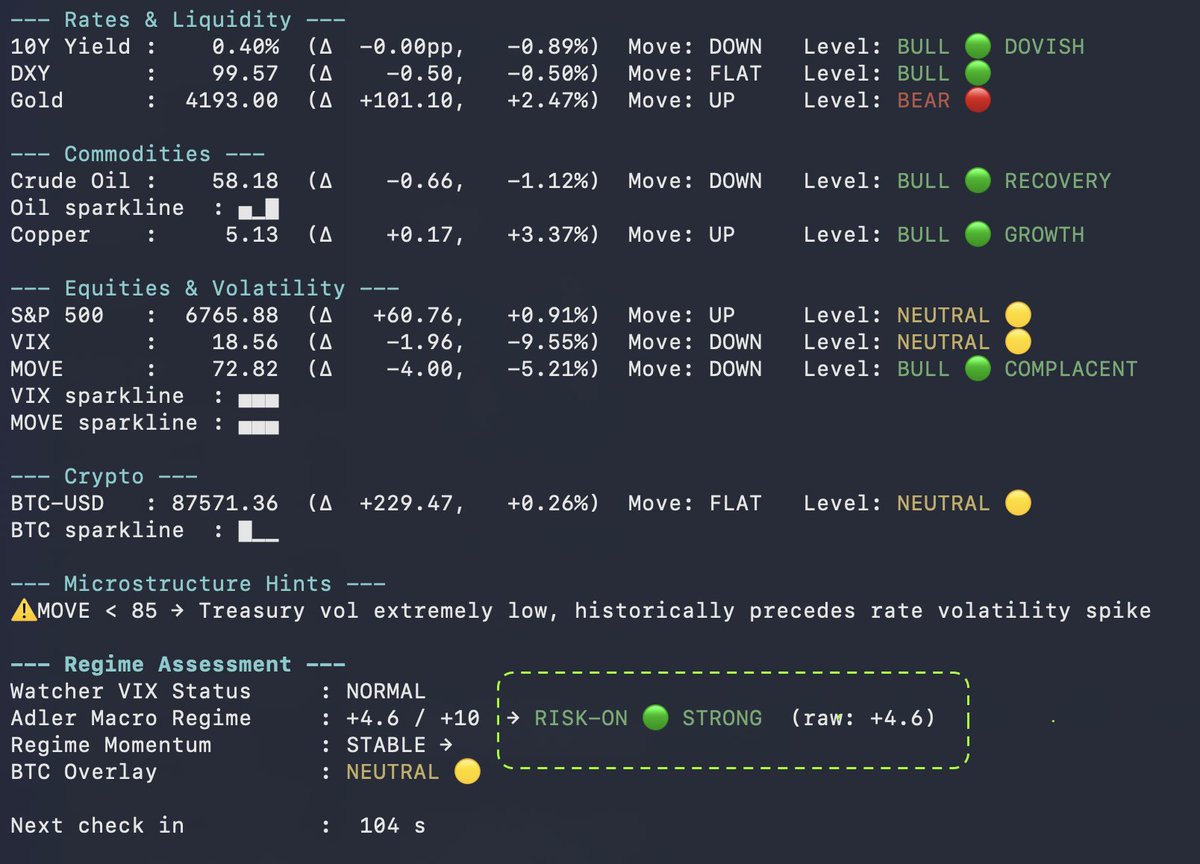Select the "Regime Assessment" section header
Screen dimensions: 1200x864
(177, 664)
